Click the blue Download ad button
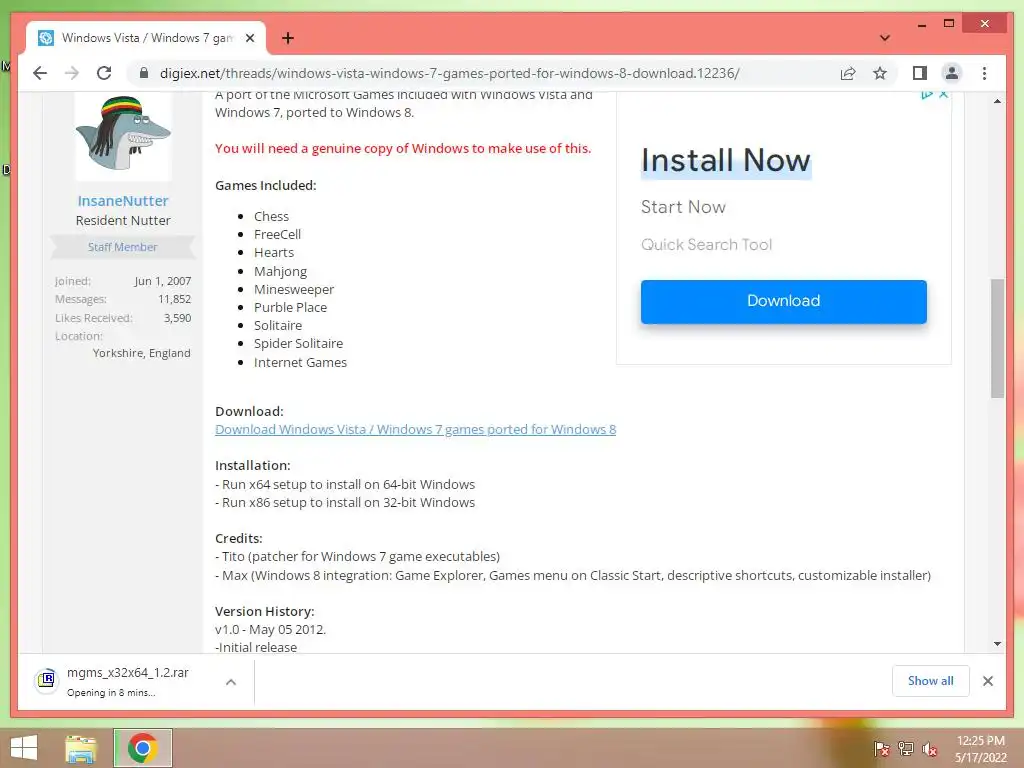Screen dimensions: 1024x768 pyautogui.click(x=783, y=301)
